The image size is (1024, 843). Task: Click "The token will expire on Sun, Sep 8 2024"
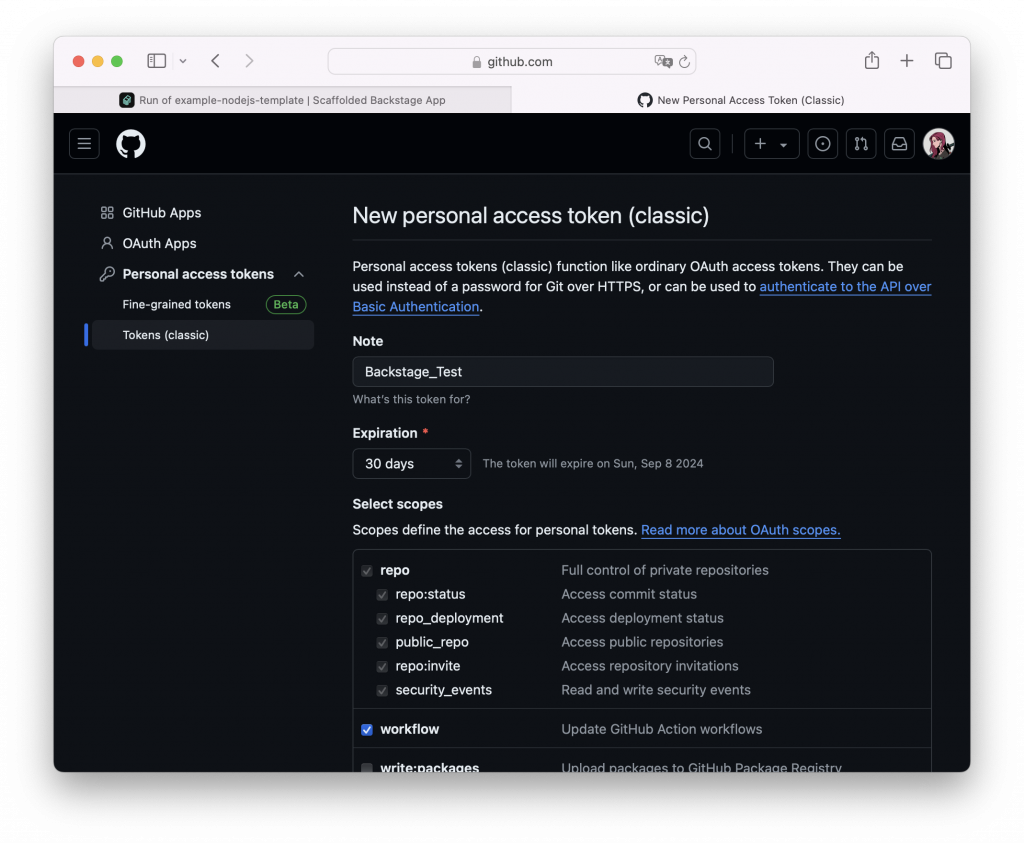[593, 464]
